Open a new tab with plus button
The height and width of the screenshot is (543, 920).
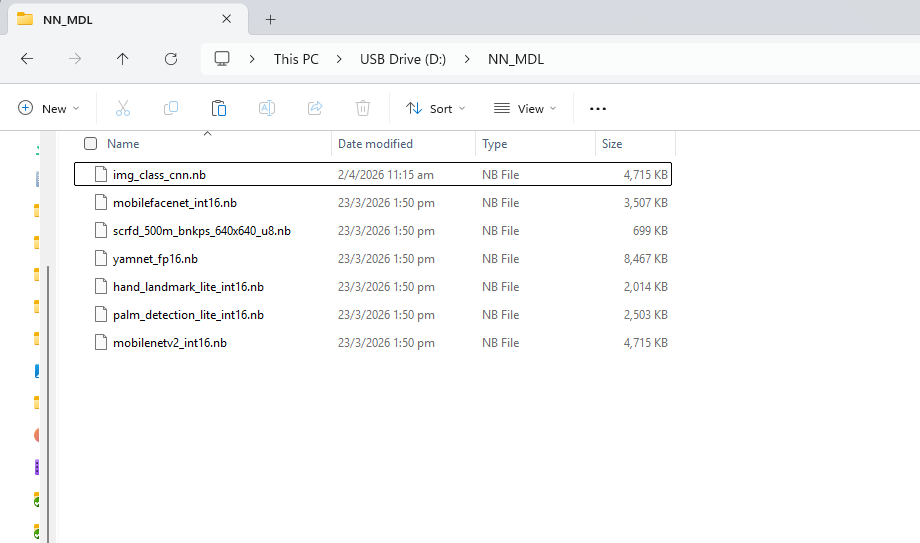pos(270,19)
